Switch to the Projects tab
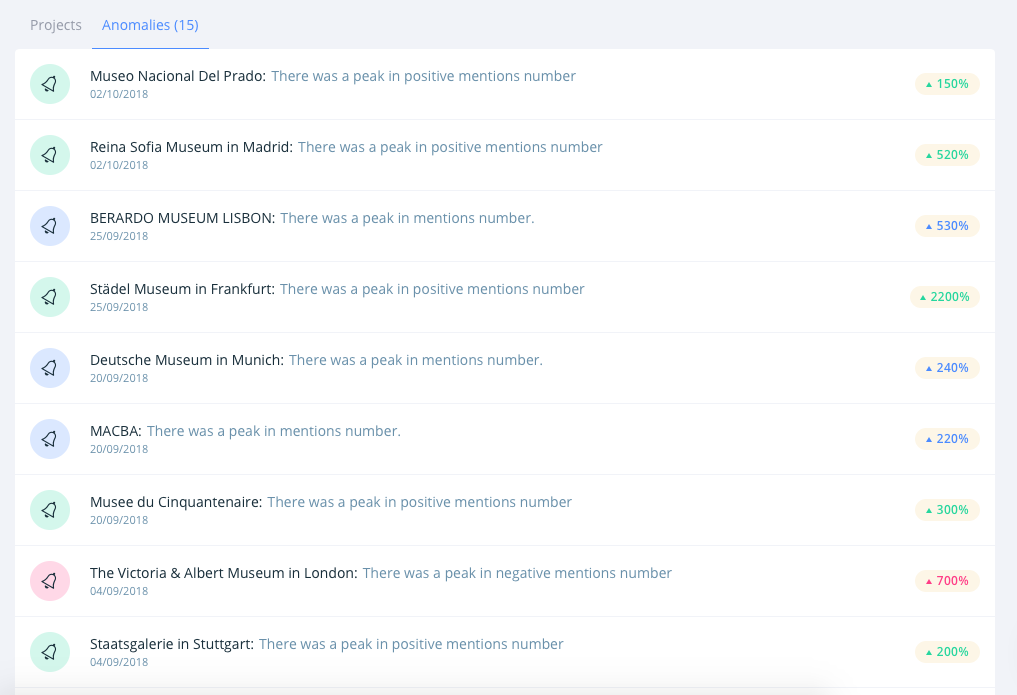 [x=56, y=25]
